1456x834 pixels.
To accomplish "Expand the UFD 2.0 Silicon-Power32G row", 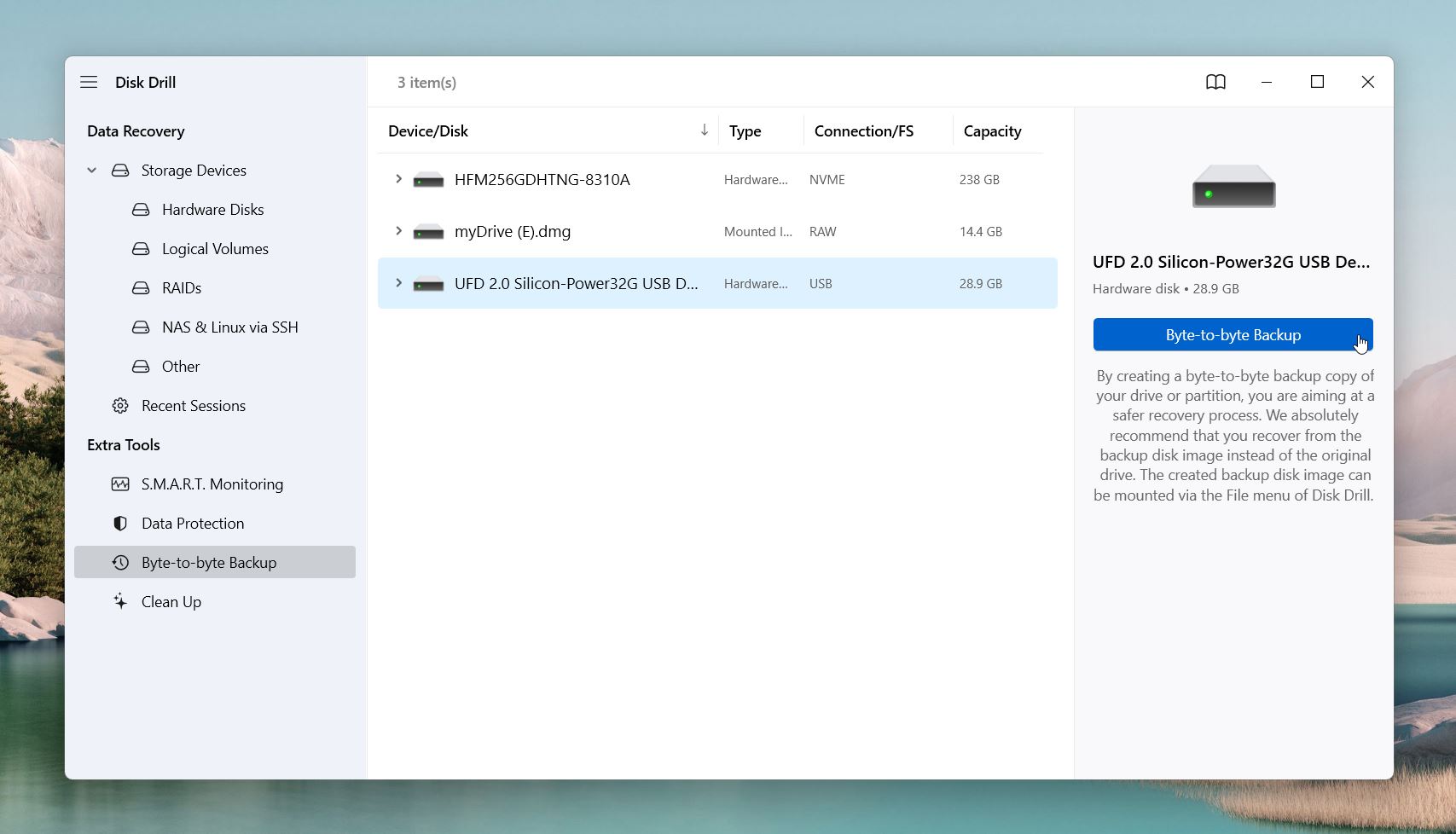I will [x=397, y=283].
